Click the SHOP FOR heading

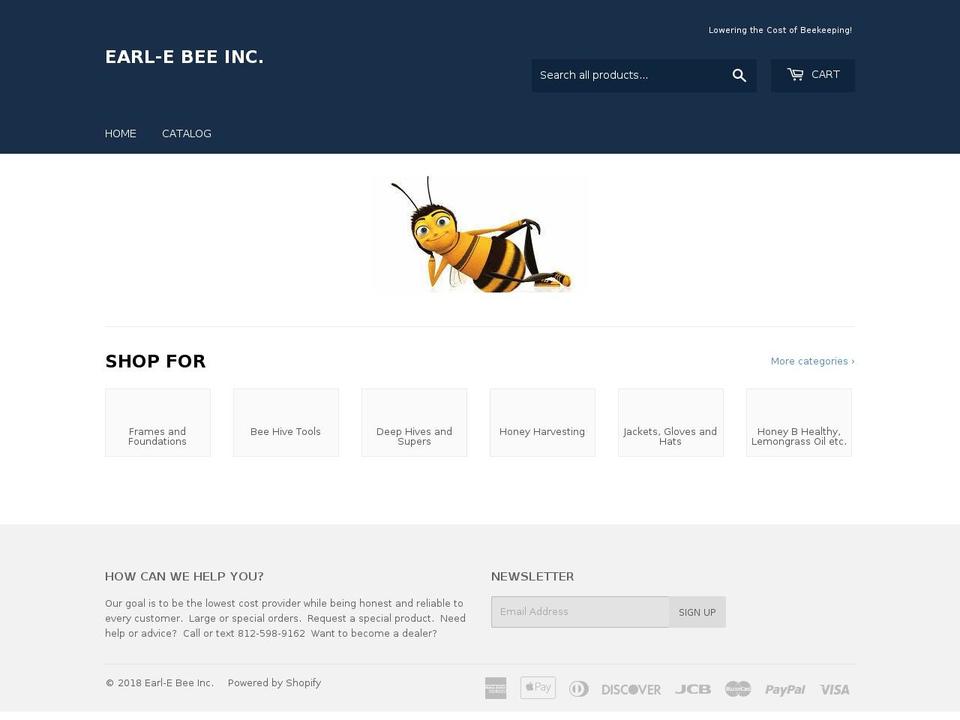pos(156,361)
